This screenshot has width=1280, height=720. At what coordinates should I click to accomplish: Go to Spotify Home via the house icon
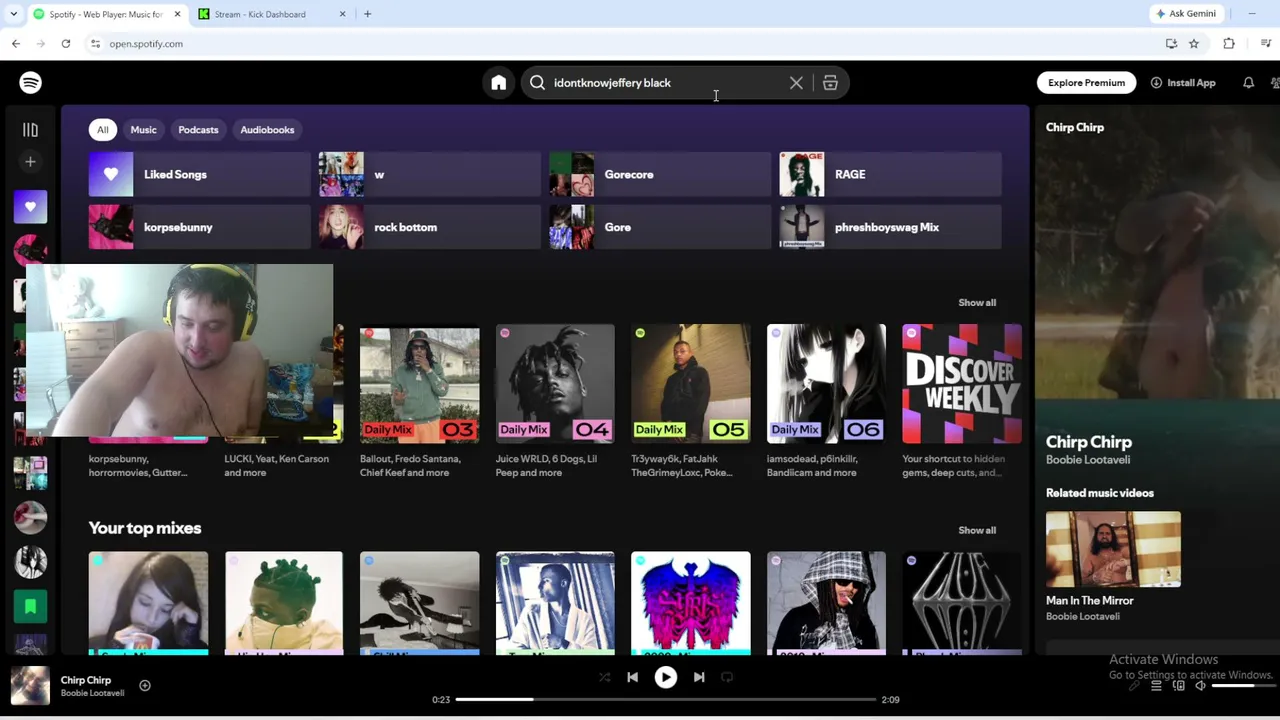point(499,83)
